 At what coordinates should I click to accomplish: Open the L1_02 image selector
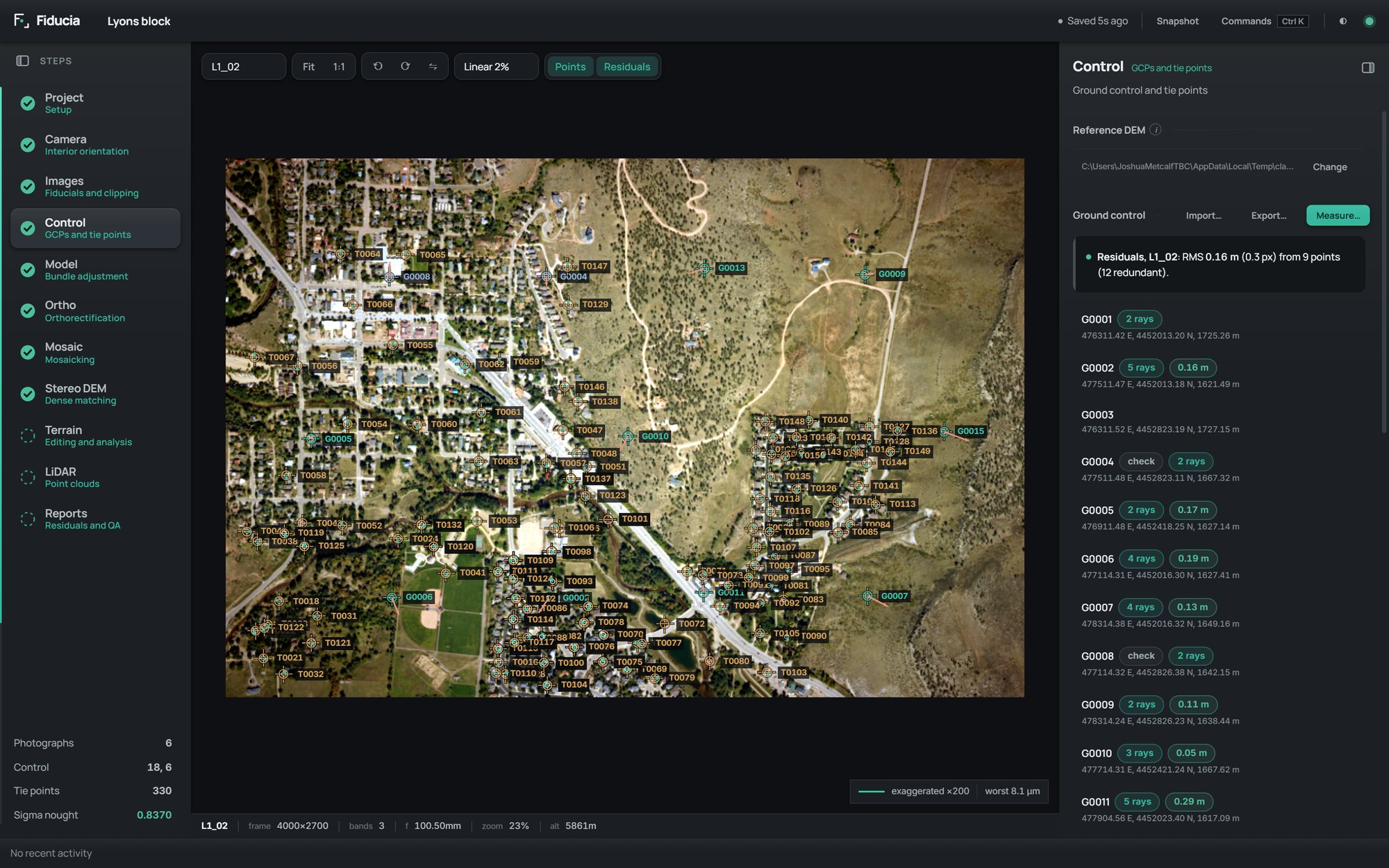[x=244, y=67]
